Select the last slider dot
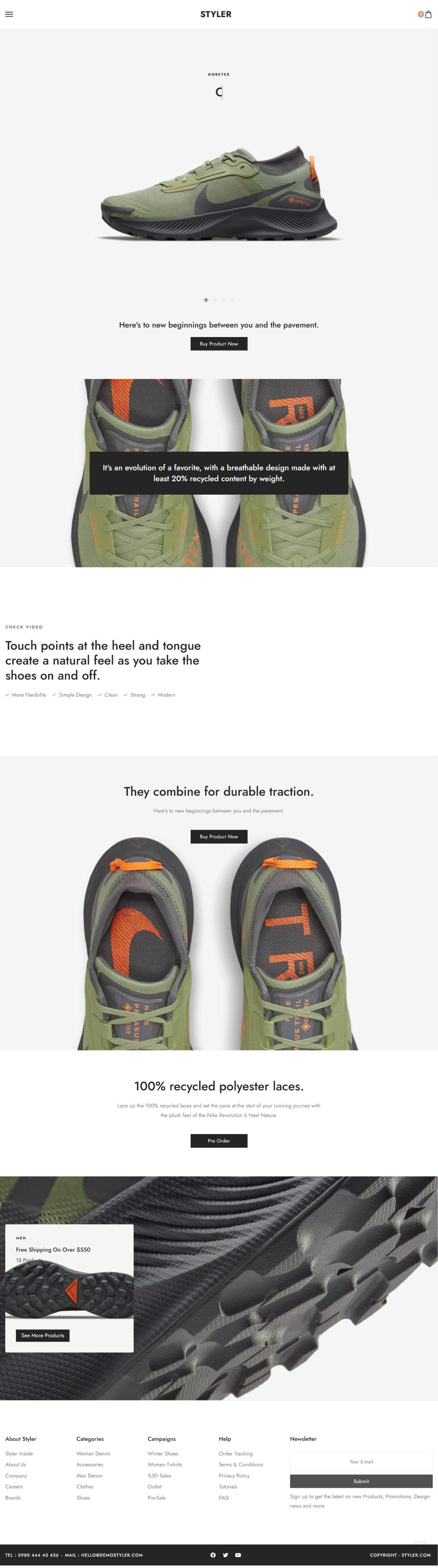The width and height of the screenshot is (438, 1568). pos(232,299)
